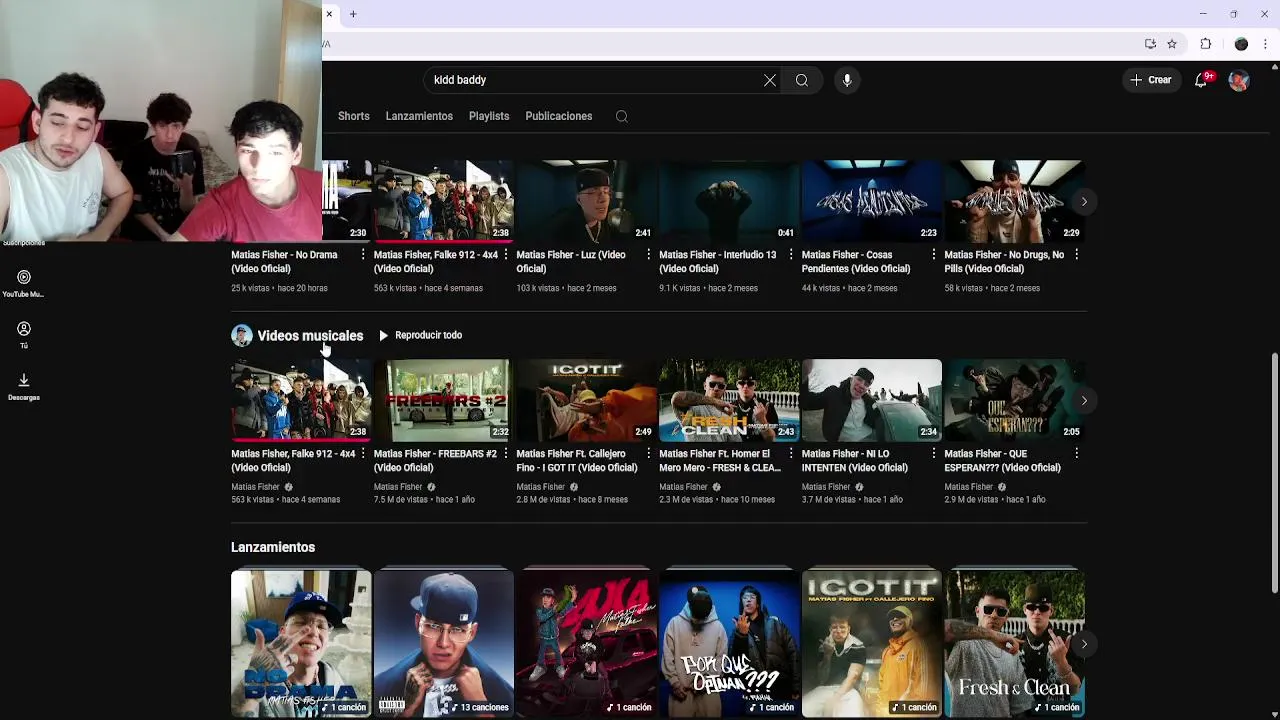Bookmark this page with the star

pyautogui.click(x=1172, y=44)
